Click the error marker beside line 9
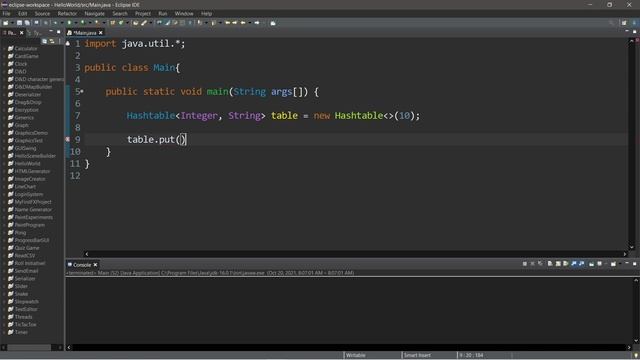Image resolution: width=640 pixels, height=360 pixels. (68, 139)
